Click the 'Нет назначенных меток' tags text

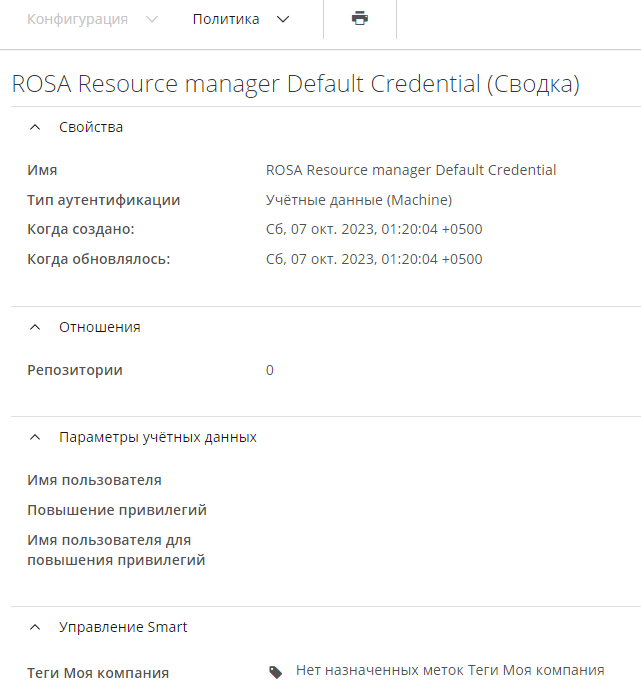point(450,670)
